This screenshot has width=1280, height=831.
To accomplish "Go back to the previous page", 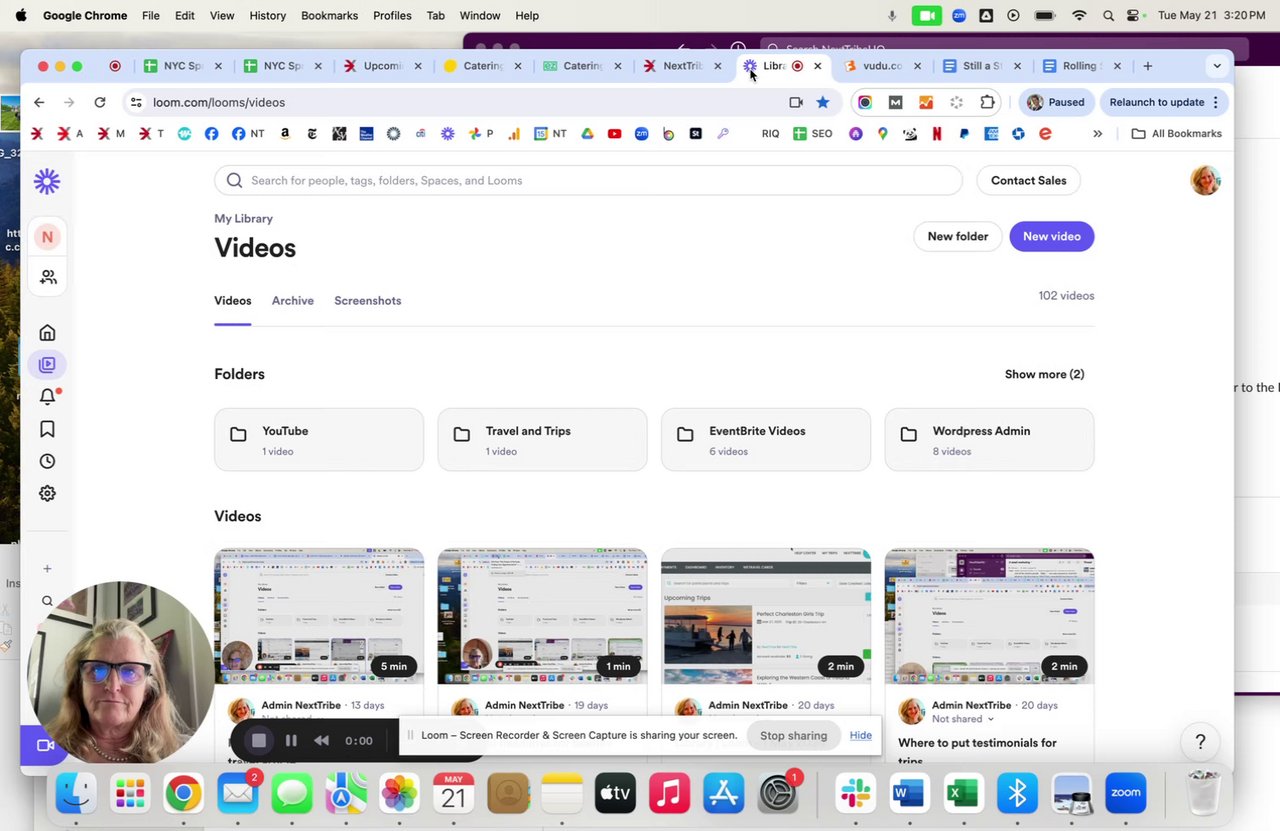I will tap(39, 102).
